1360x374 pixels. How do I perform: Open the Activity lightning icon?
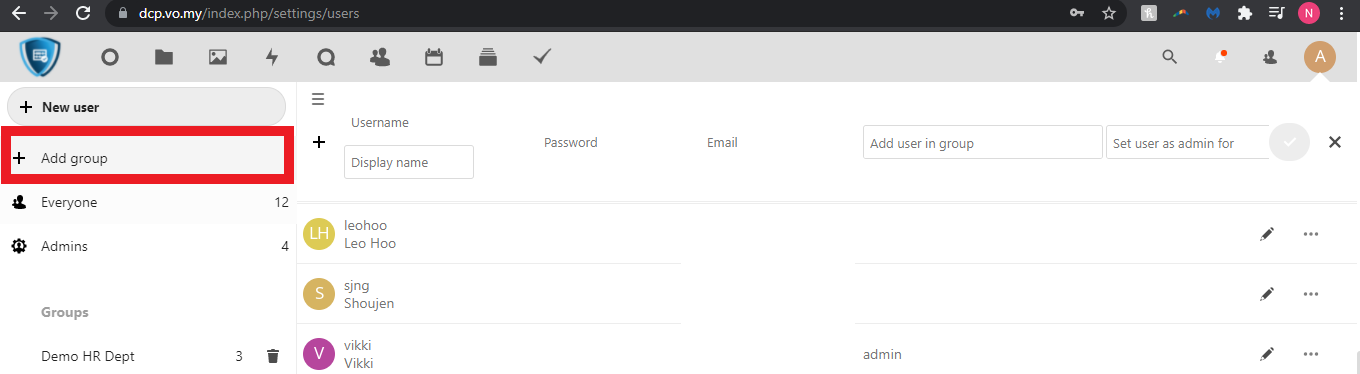point(272,57)
